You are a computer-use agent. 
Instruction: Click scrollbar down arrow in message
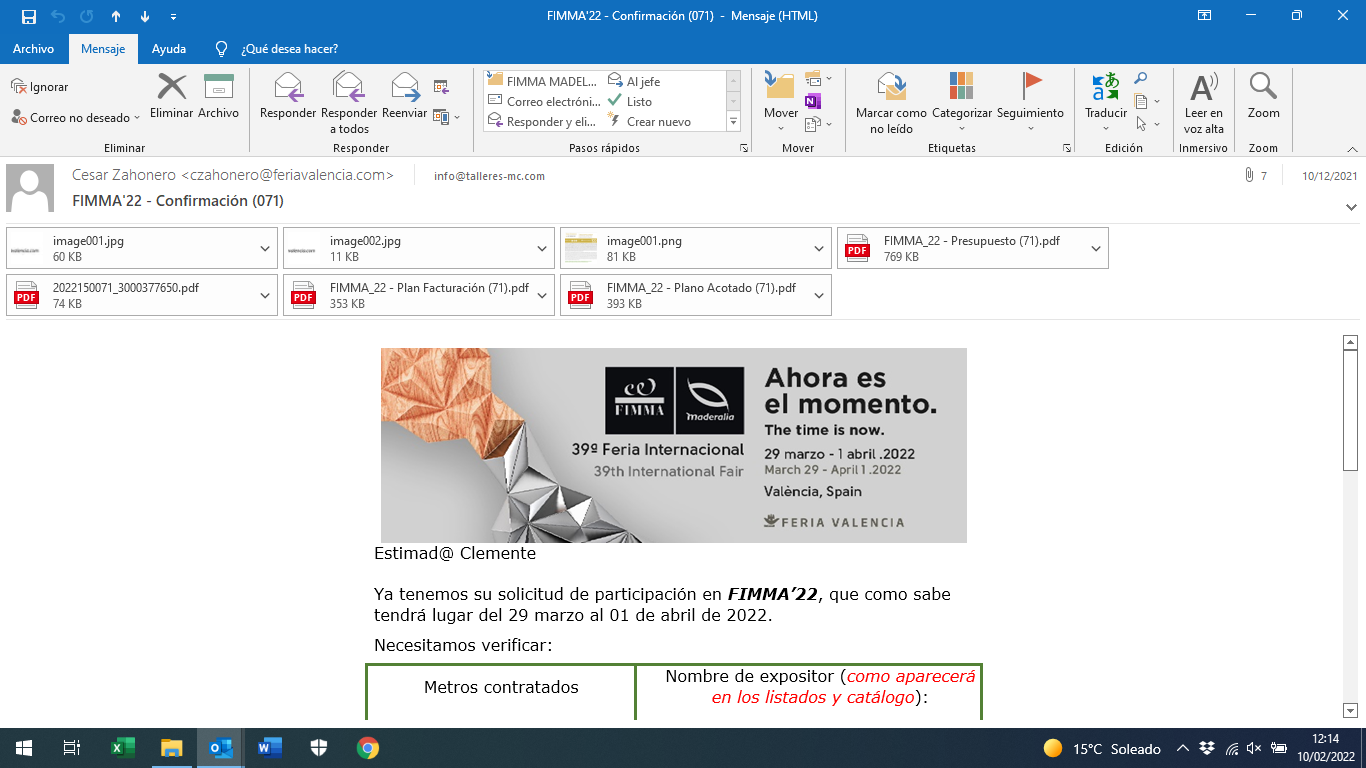coord(1350,711)
